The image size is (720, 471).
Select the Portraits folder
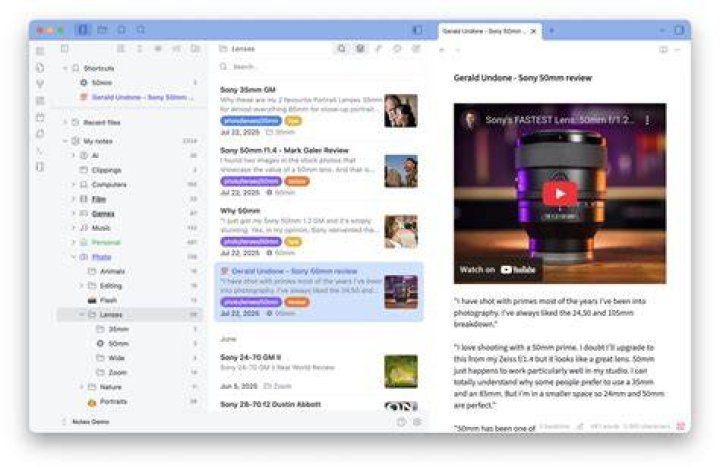(x=129, y=402)
